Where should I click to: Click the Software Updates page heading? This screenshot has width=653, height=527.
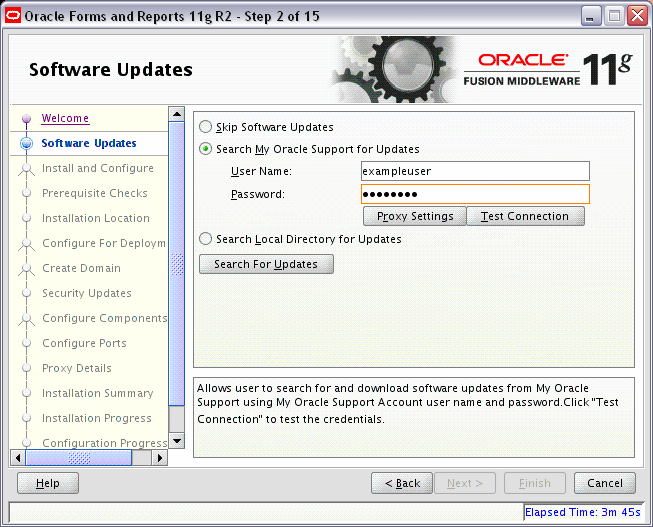(111, 70)
